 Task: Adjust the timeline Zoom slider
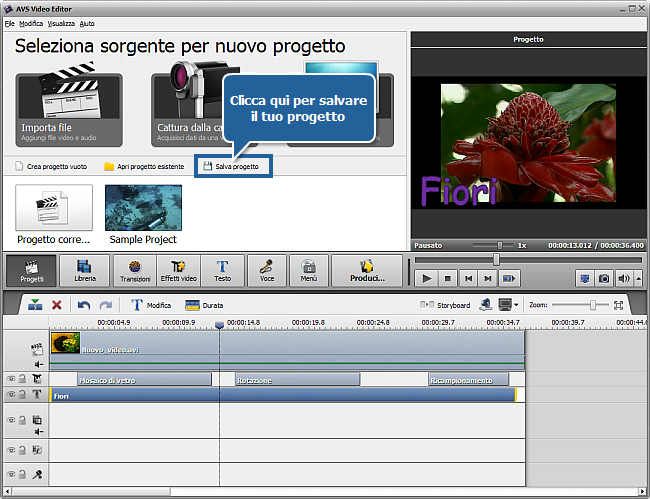click(593, 305)
